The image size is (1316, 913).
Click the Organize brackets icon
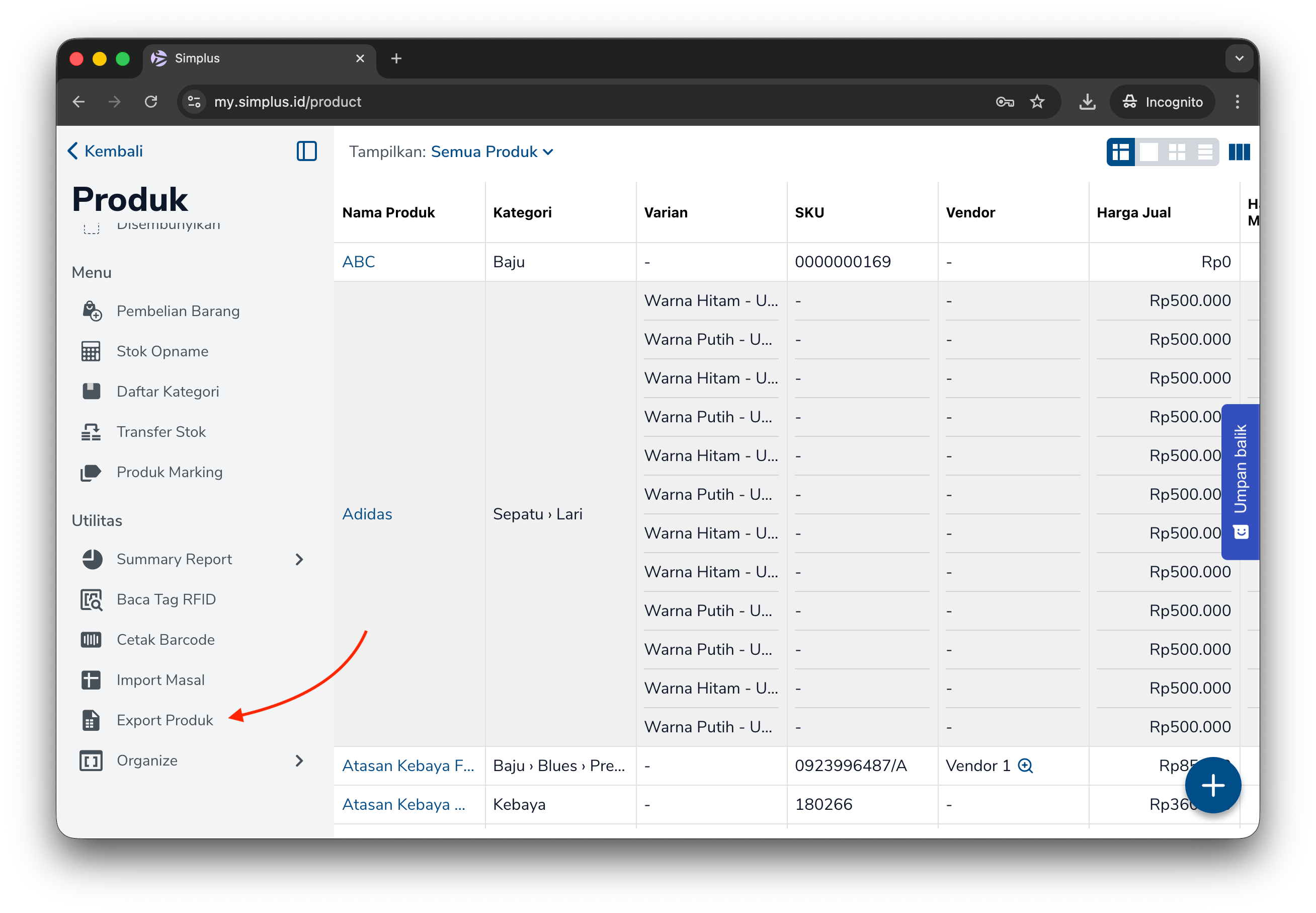click(91, 761)
